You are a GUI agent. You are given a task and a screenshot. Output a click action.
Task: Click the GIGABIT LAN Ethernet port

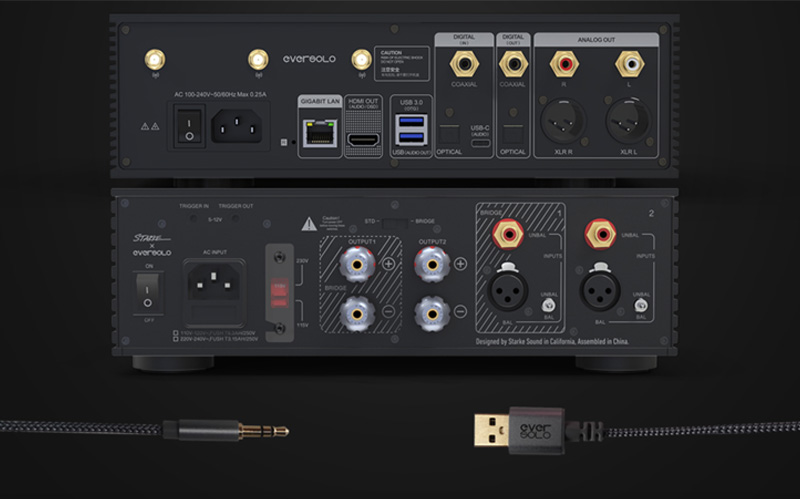(x=320, y=133)
